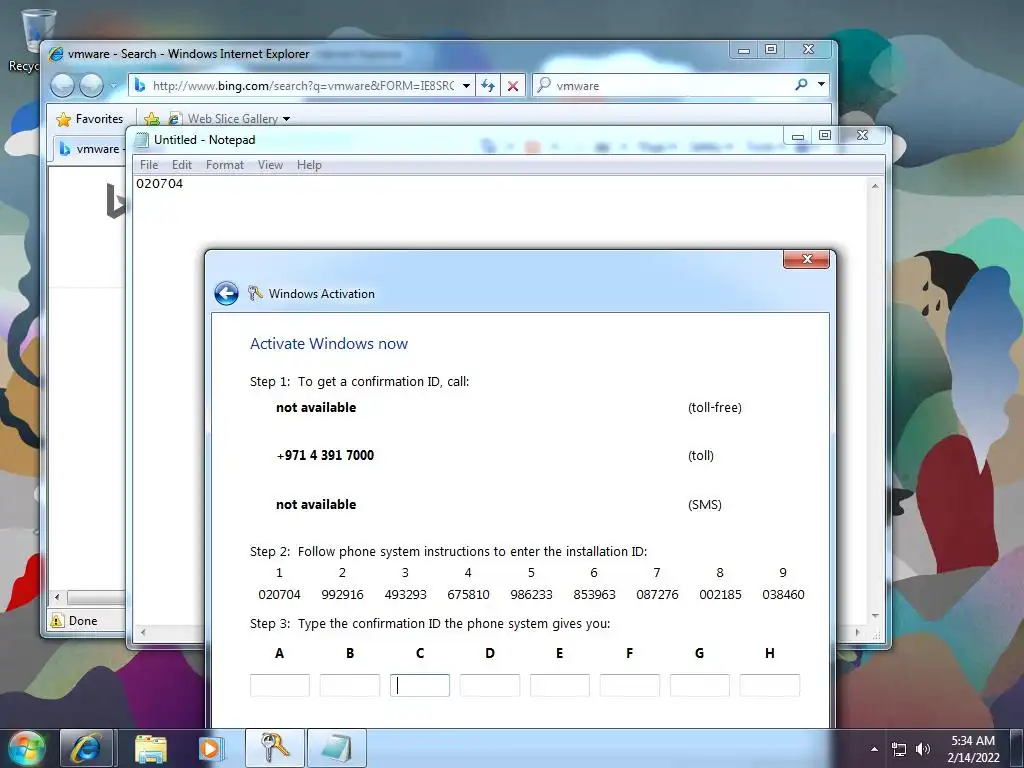The width and height of the screenshot is (1024, 768).
Task: Click the IE Refresh button
Action: [x=488, y=86]
